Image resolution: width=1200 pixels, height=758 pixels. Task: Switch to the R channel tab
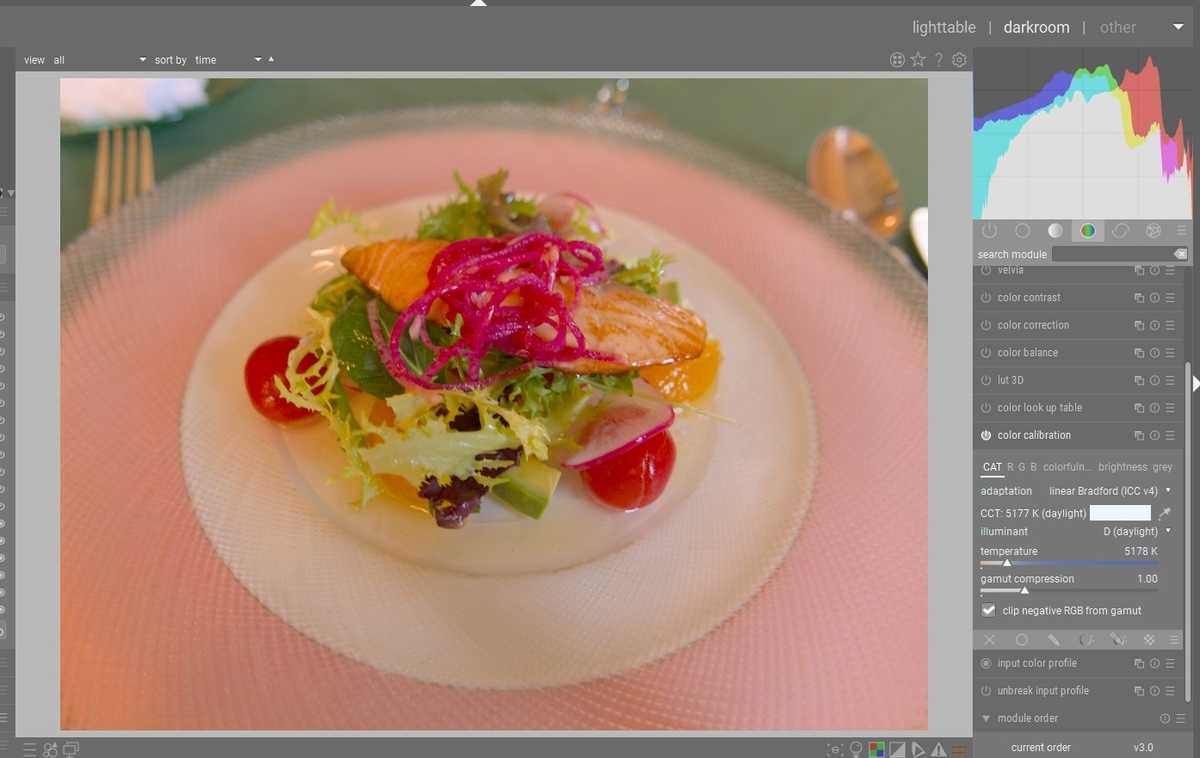pos(1010,467)
